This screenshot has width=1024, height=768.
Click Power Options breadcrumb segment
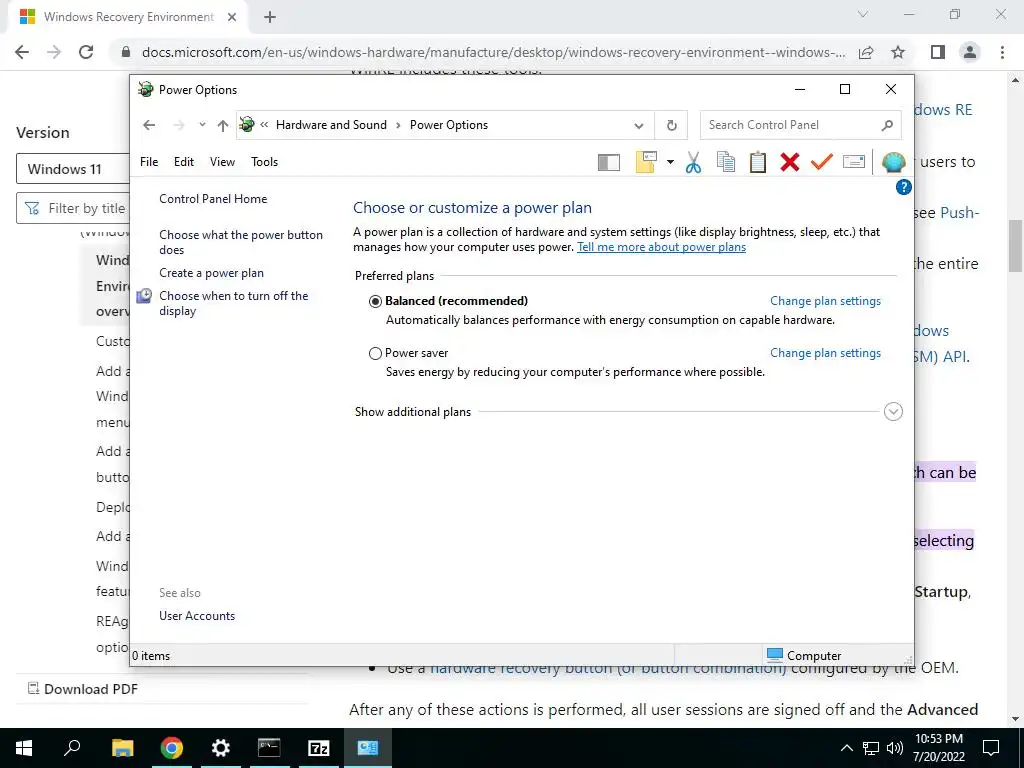tap(449, 125)
